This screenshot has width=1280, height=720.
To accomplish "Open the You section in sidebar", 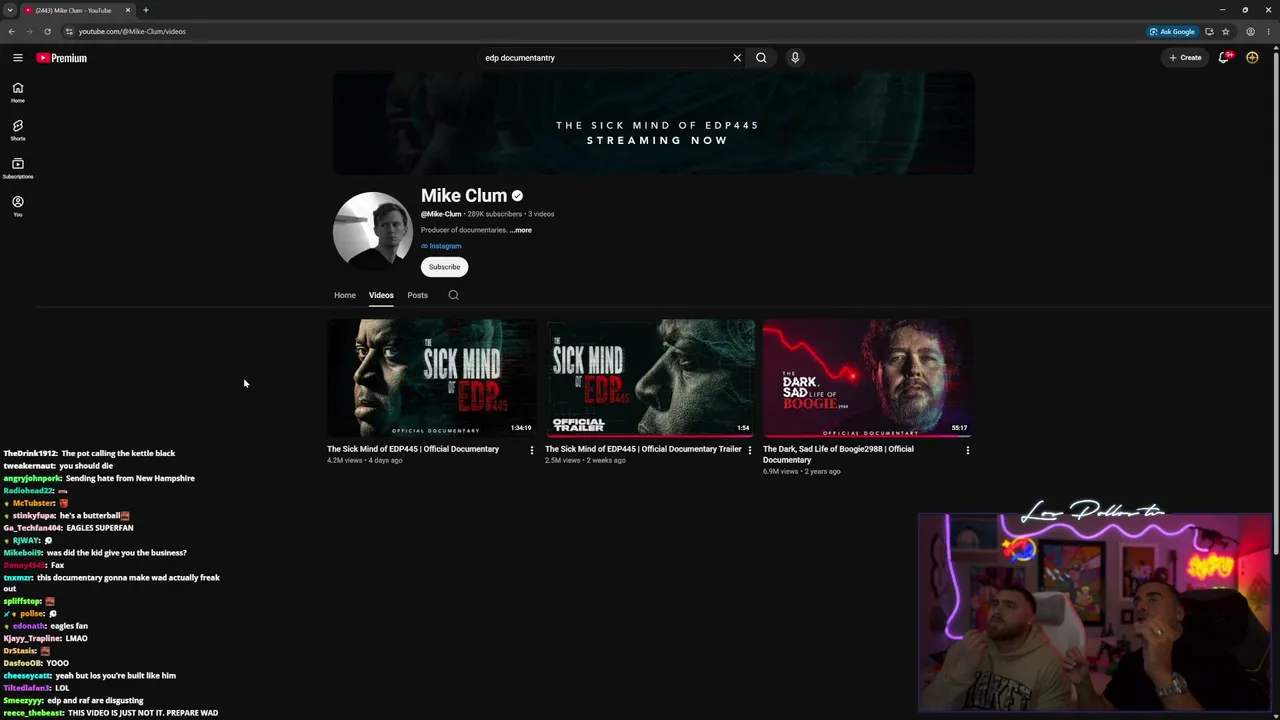I will tap(18, 206).
